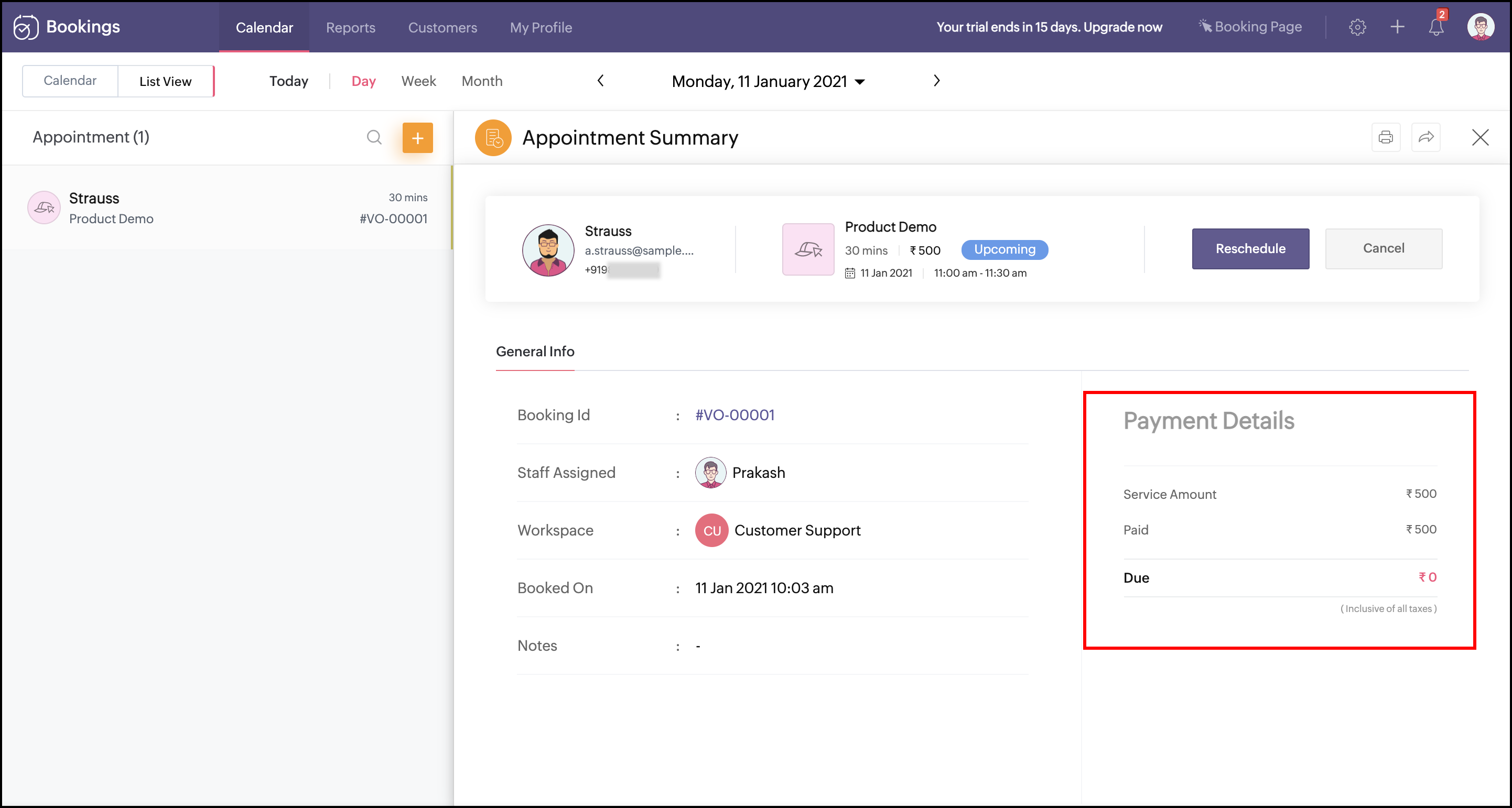Click the plus icon in top navigation
The width and height of the screenshot is (1512, 808).
pyautogui.click(x=1397, y=27)
